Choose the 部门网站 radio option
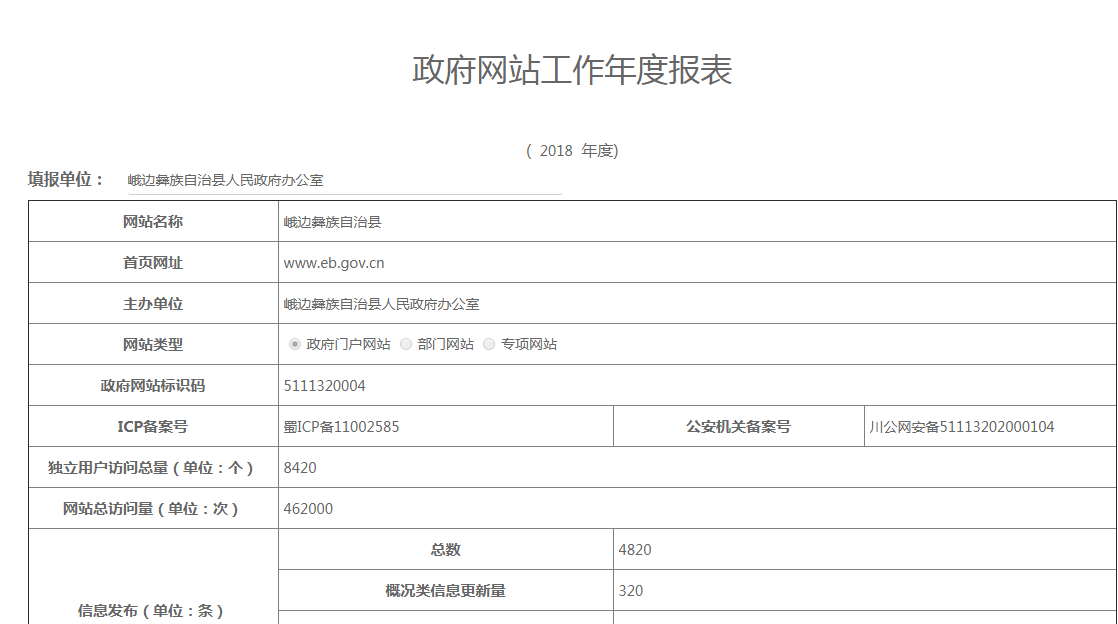 point(406,344)
